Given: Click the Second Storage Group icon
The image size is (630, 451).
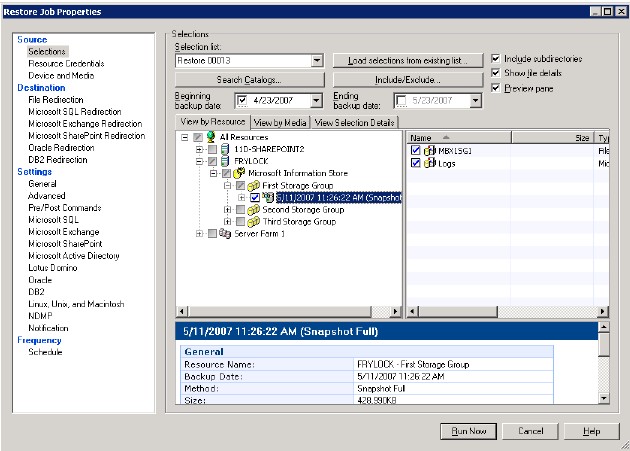Looking at the screenshot, I should [x=253, y=210].
